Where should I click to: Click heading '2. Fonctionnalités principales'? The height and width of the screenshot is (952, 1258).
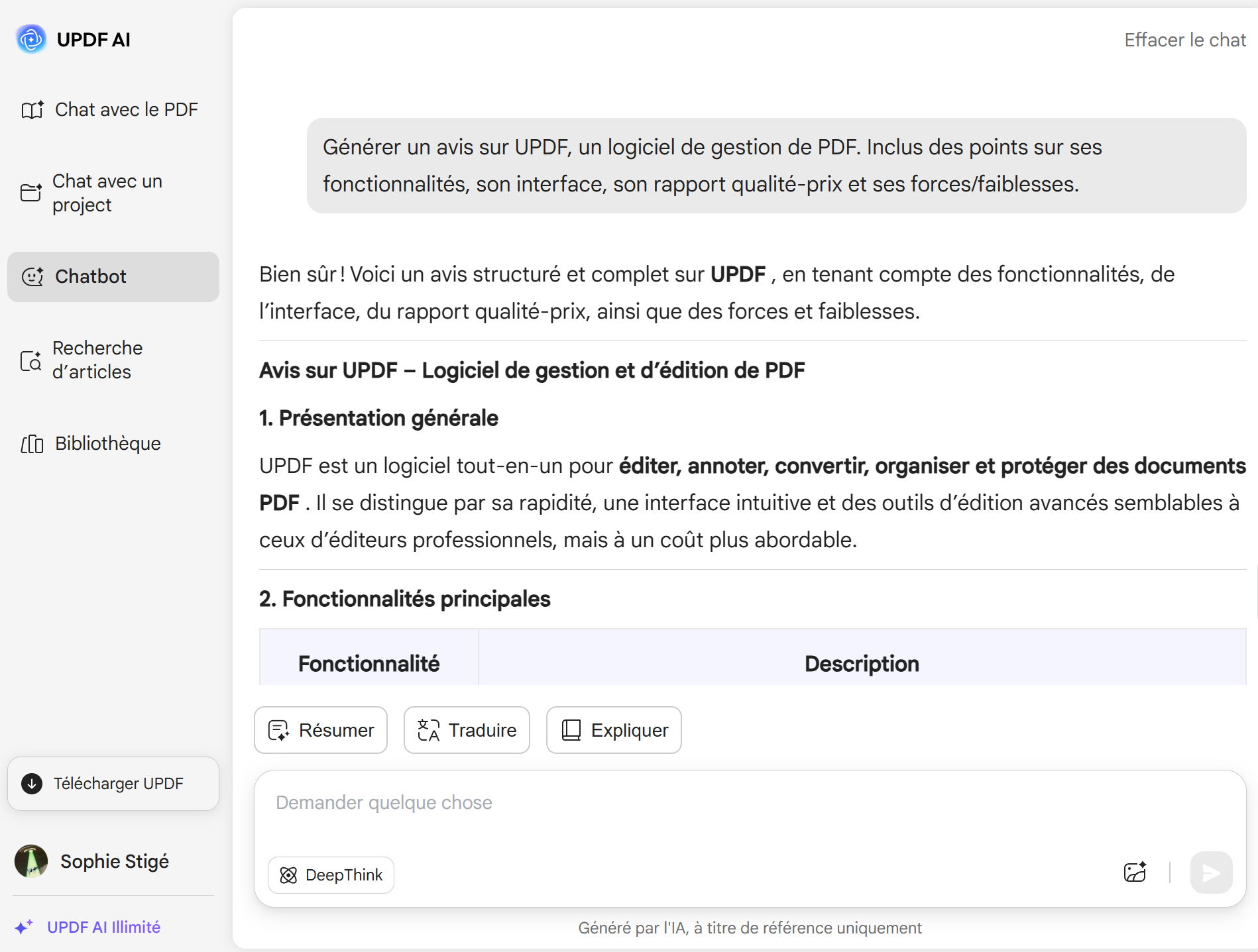[405, 599]
